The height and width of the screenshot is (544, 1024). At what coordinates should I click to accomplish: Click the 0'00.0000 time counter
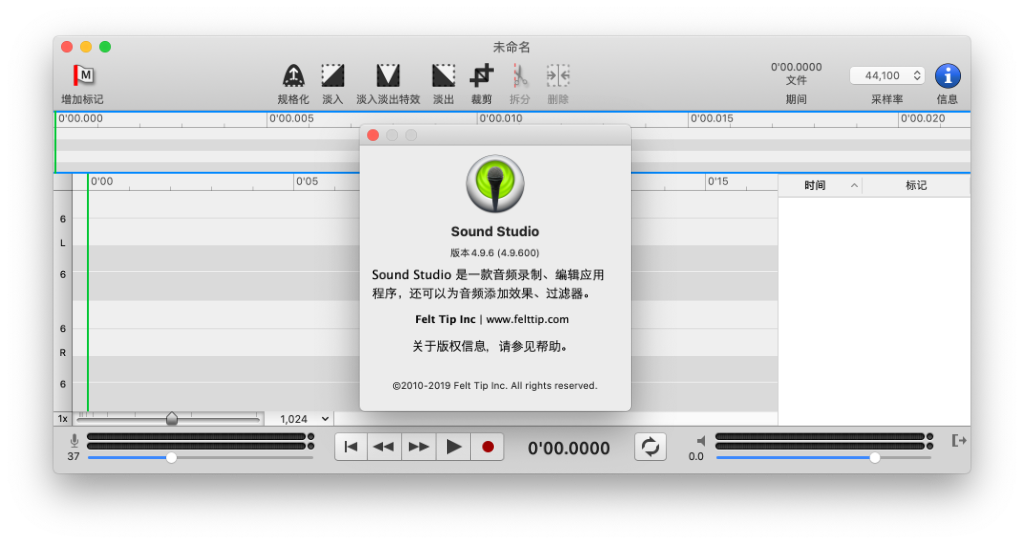569,448
